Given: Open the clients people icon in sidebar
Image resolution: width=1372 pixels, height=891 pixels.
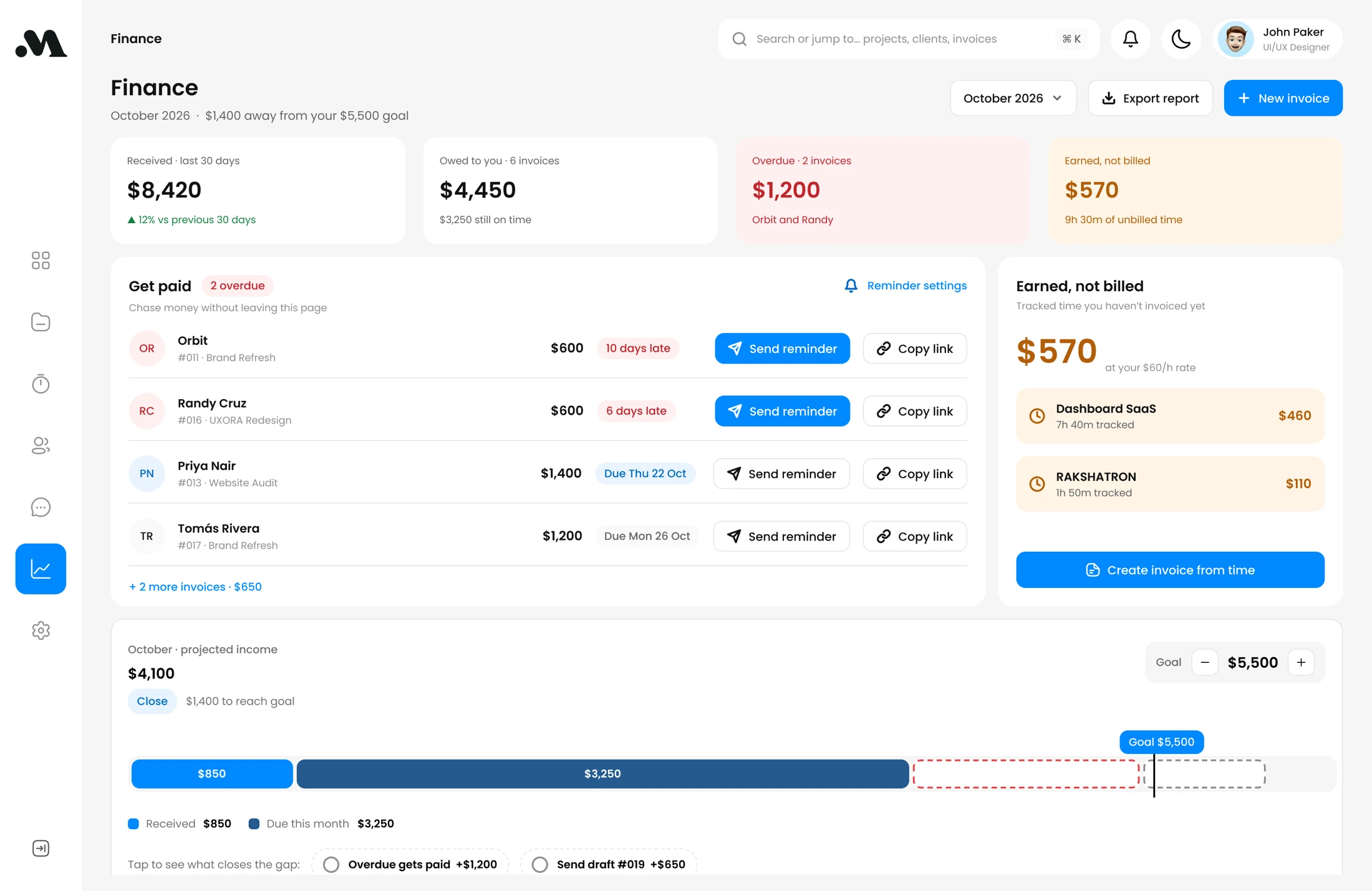Looking at the screenshot, I should (x=41, y=445).
